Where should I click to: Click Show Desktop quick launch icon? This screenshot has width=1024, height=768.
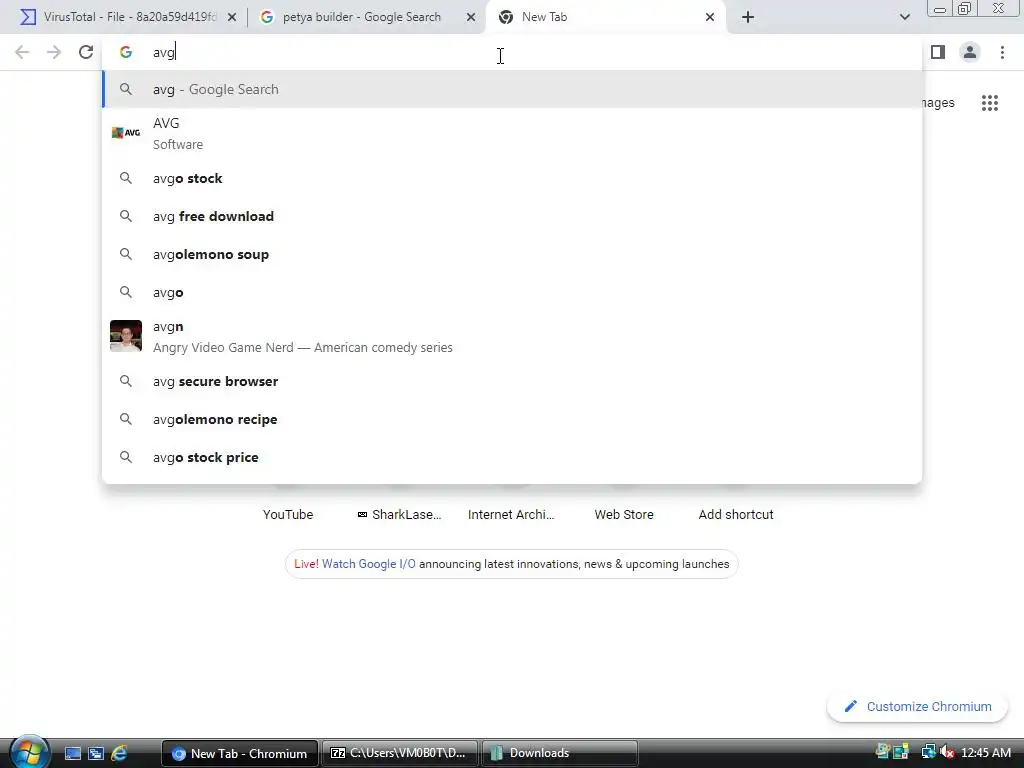72,753
